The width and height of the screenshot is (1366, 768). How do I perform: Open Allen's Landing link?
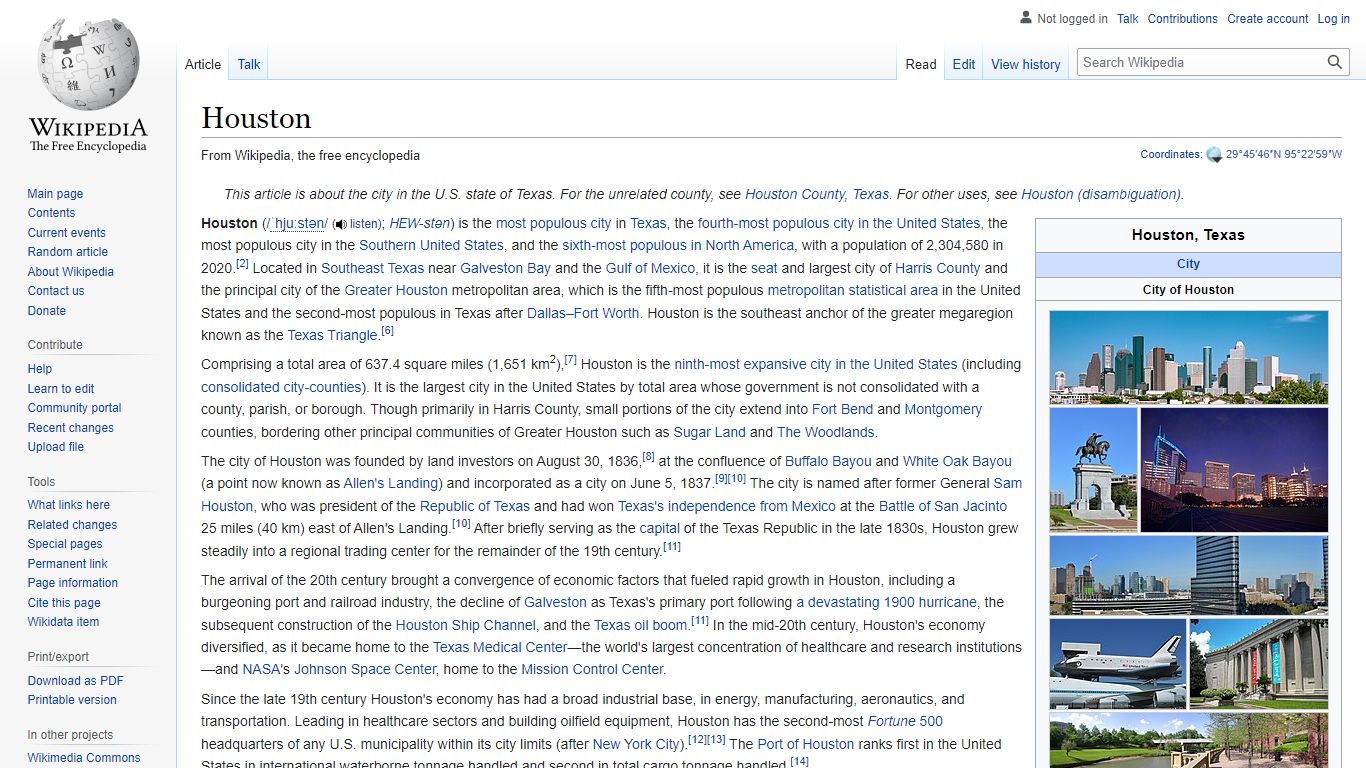391,483
